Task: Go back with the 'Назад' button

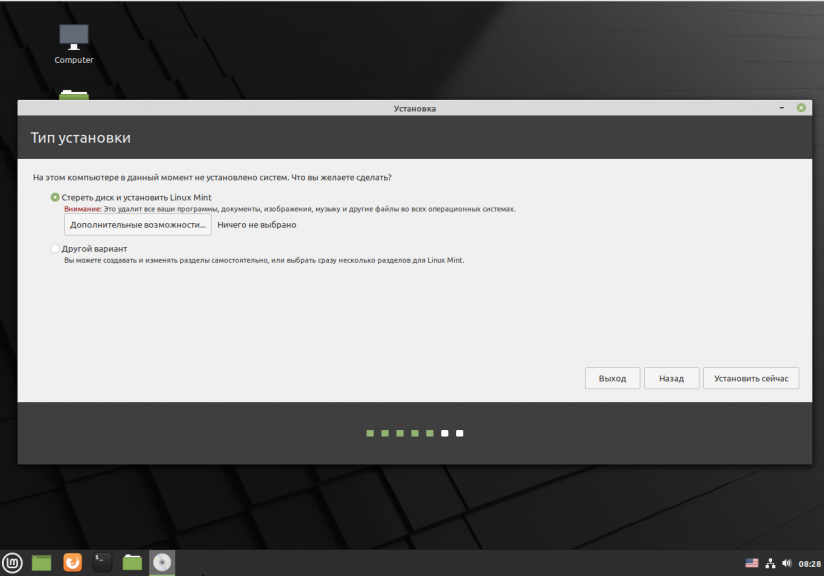Action: click(671, 379)
